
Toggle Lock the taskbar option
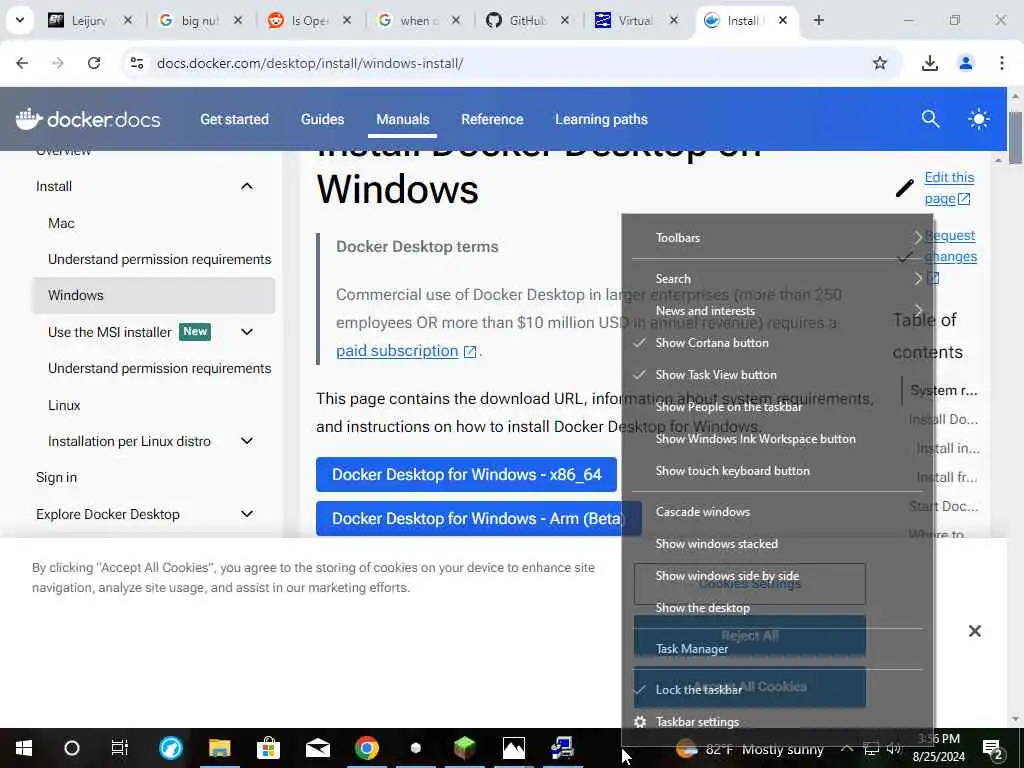click(x=777, y=690)
